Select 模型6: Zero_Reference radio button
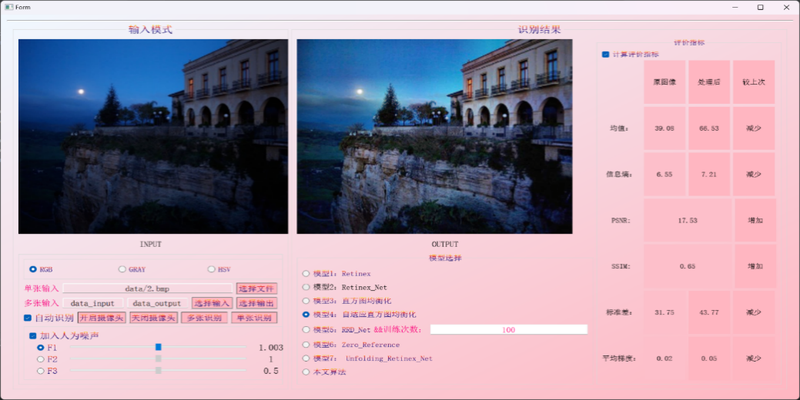 [x=306, y=344]
